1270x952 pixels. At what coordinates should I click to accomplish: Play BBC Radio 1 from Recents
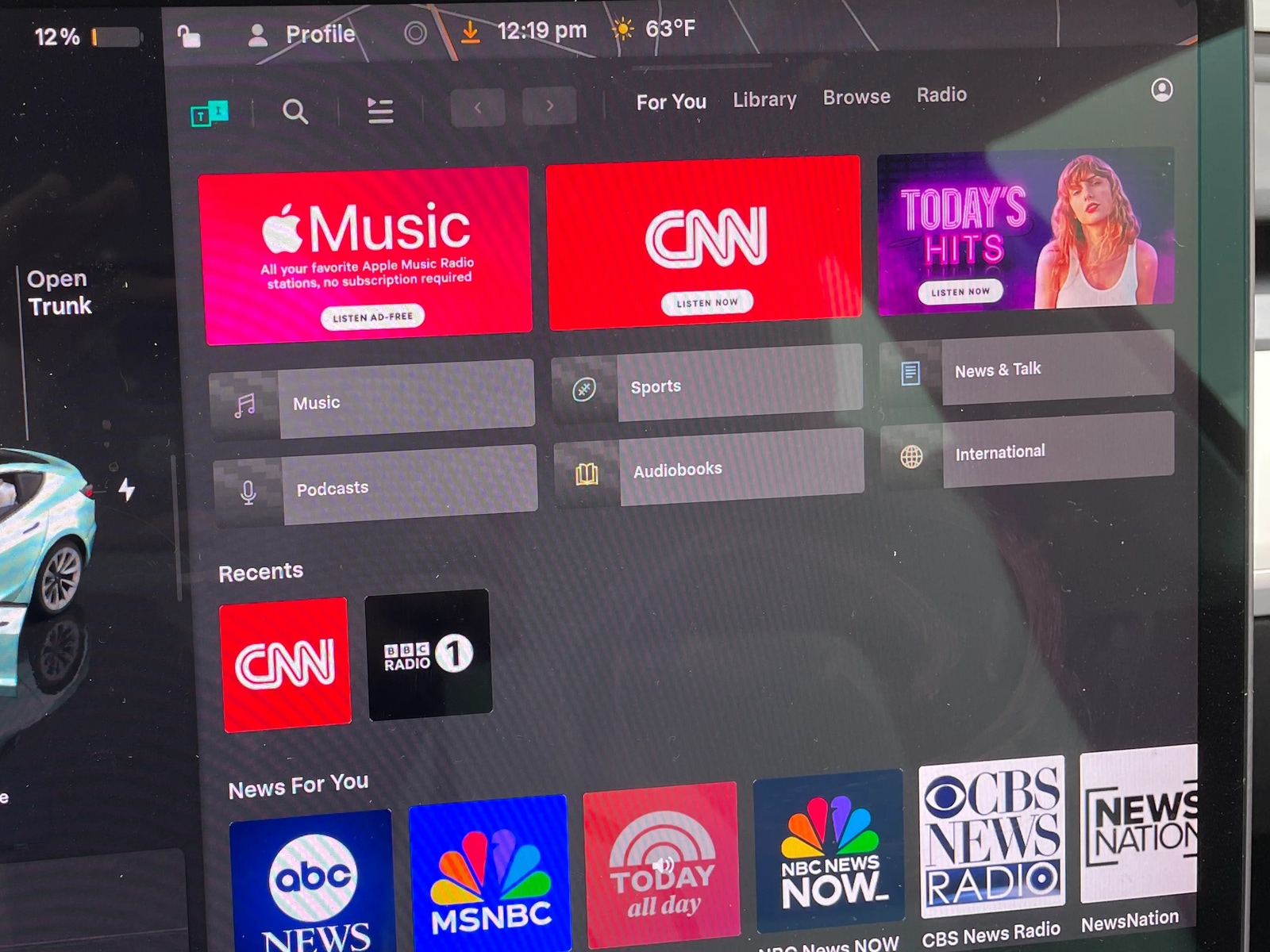[x=429, y=655]
